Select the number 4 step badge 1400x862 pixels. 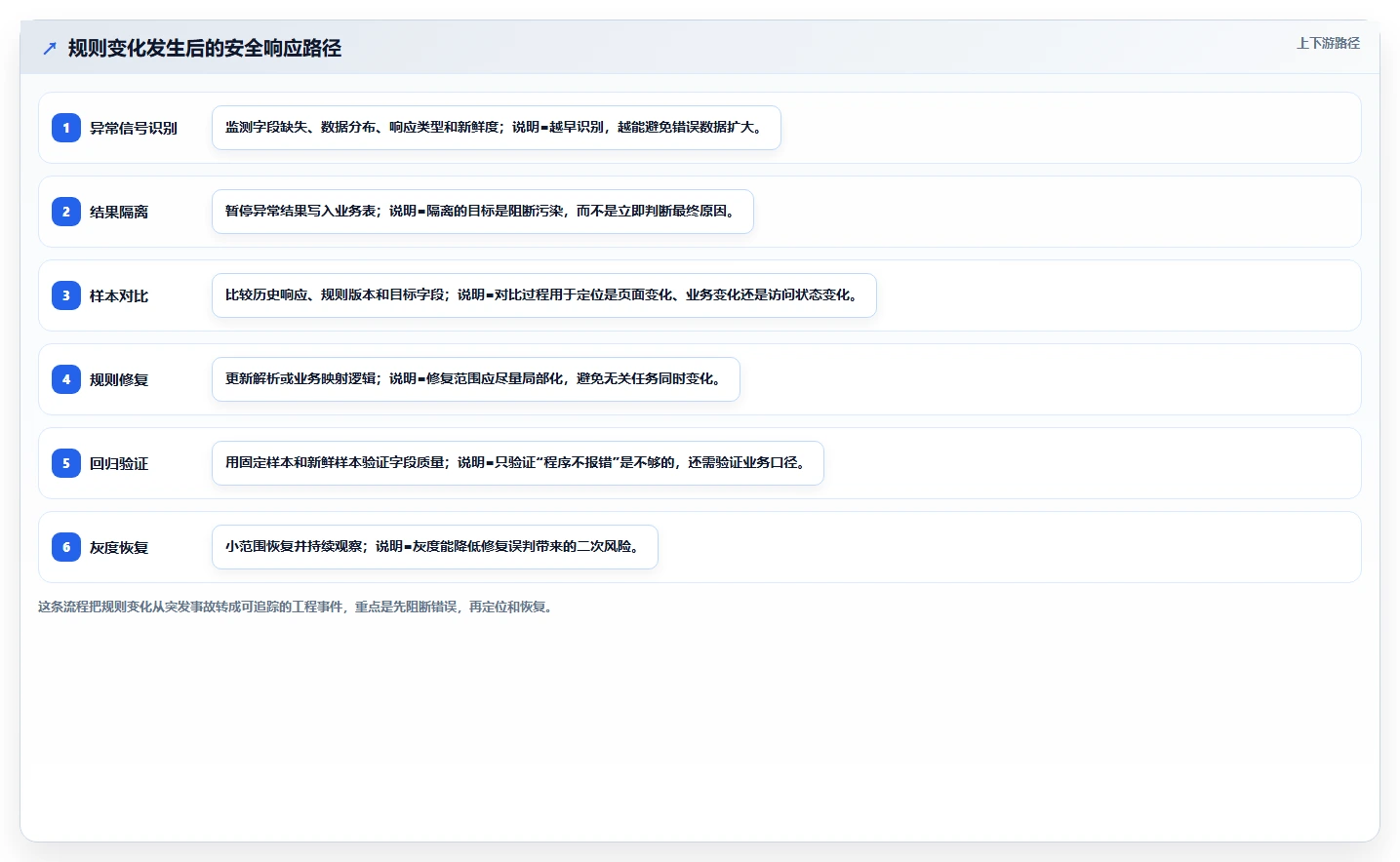[66, 379]
